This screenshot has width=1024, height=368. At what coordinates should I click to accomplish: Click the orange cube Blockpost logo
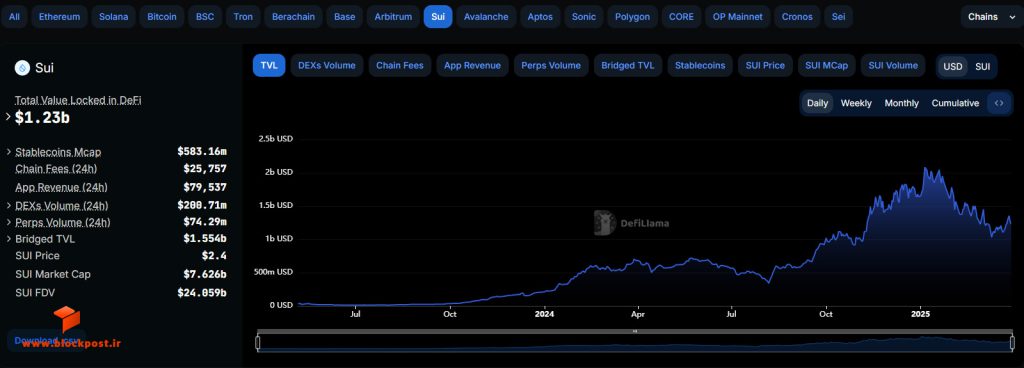(x=67, y=319)
